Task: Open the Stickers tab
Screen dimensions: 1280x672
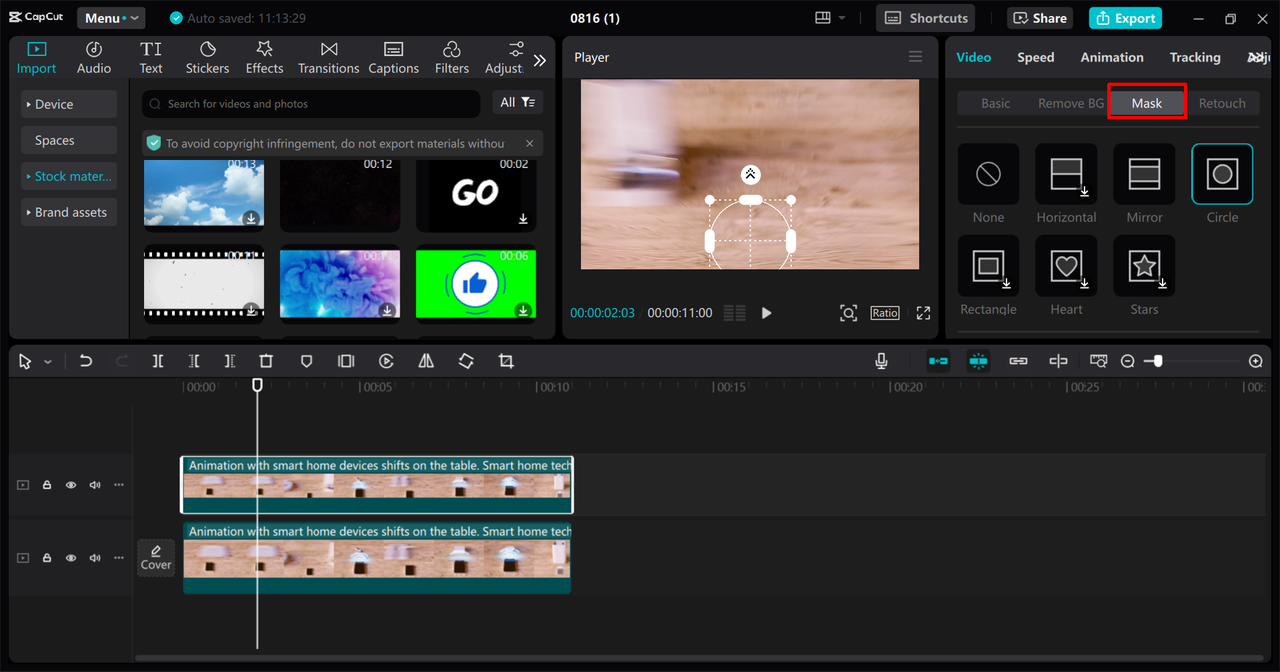Action: [x=208, y=58]
